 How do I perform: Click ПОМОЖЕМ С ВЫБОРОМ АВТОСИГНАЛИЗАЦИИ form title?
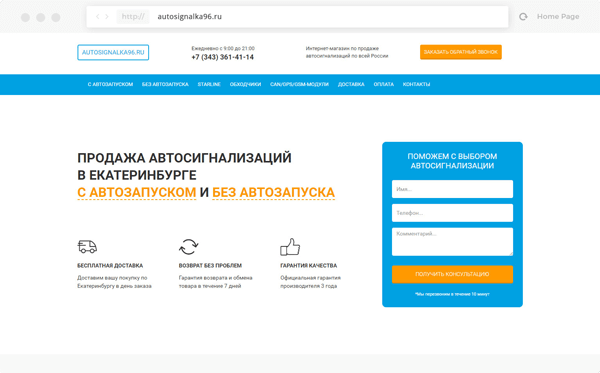click(452, 161)
